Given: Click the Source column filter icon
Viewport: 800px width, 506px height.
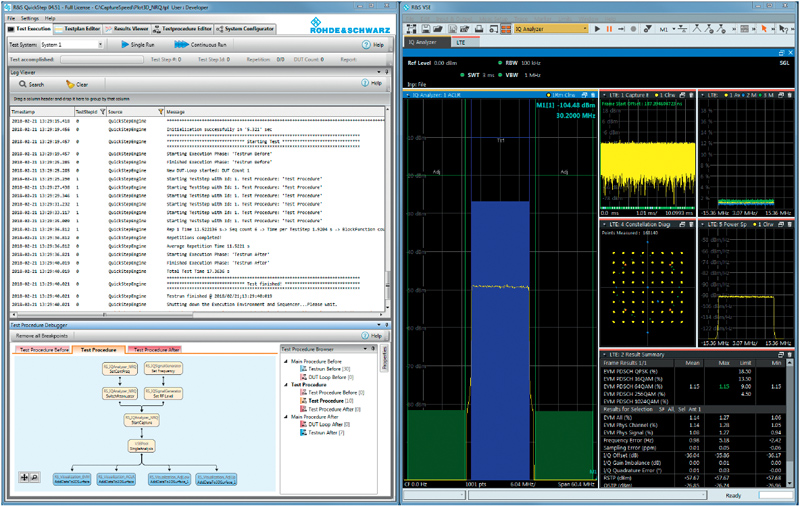Looking at the screenshot, I should (x=160, y=111).
